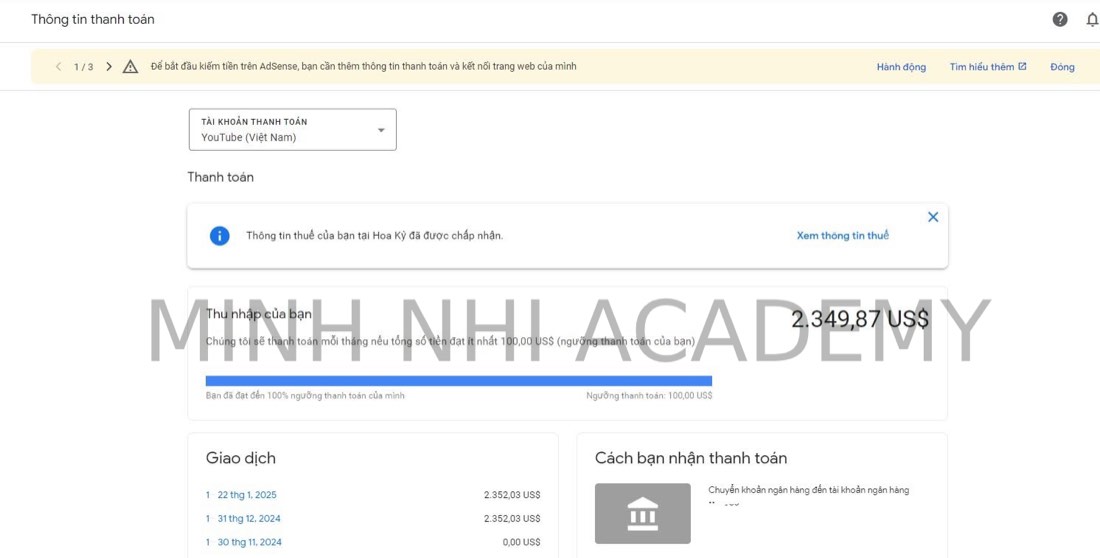Click the bank building icon thumbnail
Screen dimensions: 1100x558
pos(643,513)
